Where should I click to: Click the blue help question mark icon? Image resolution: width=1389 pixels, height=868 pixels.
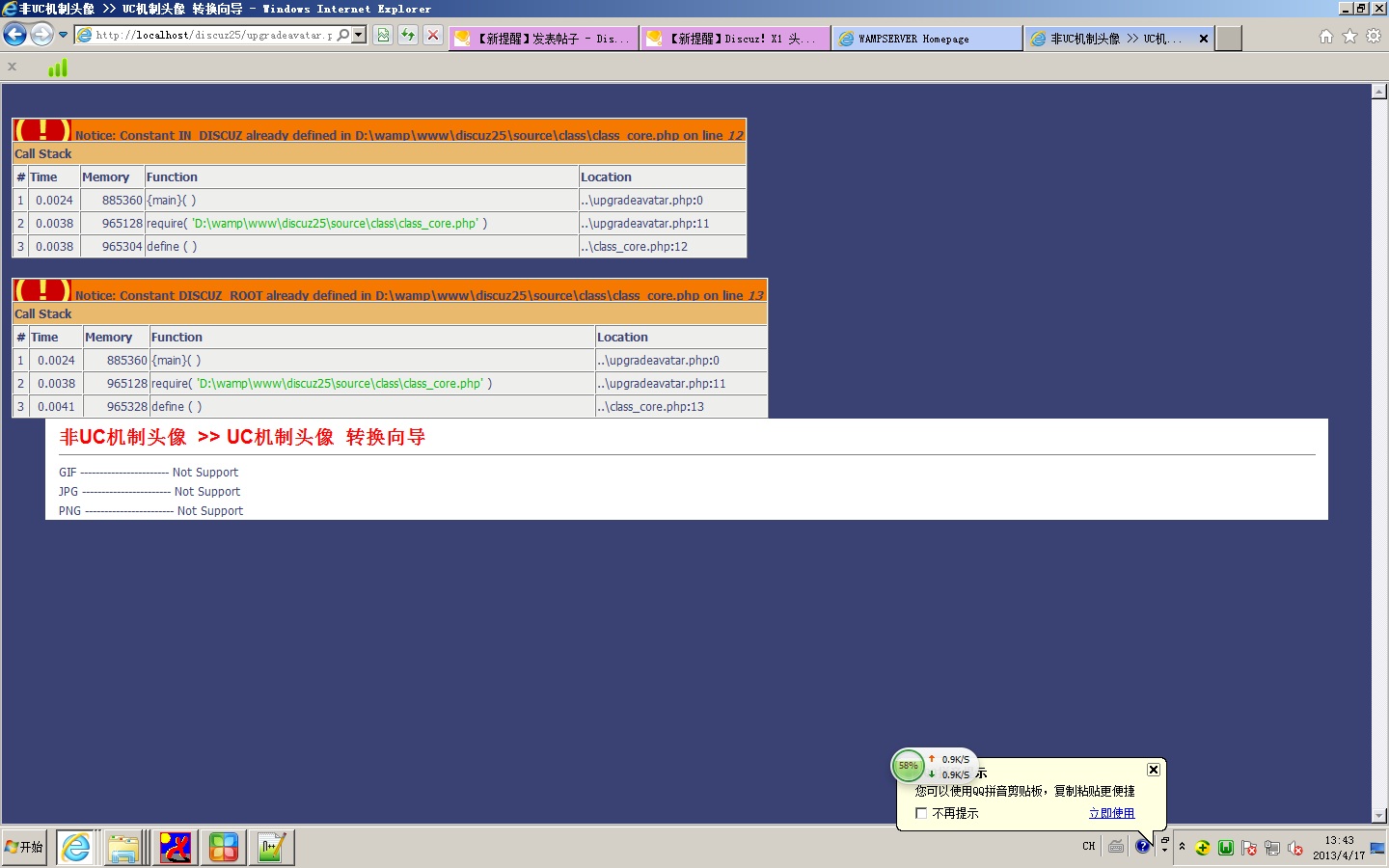[x=1143, y=847]
